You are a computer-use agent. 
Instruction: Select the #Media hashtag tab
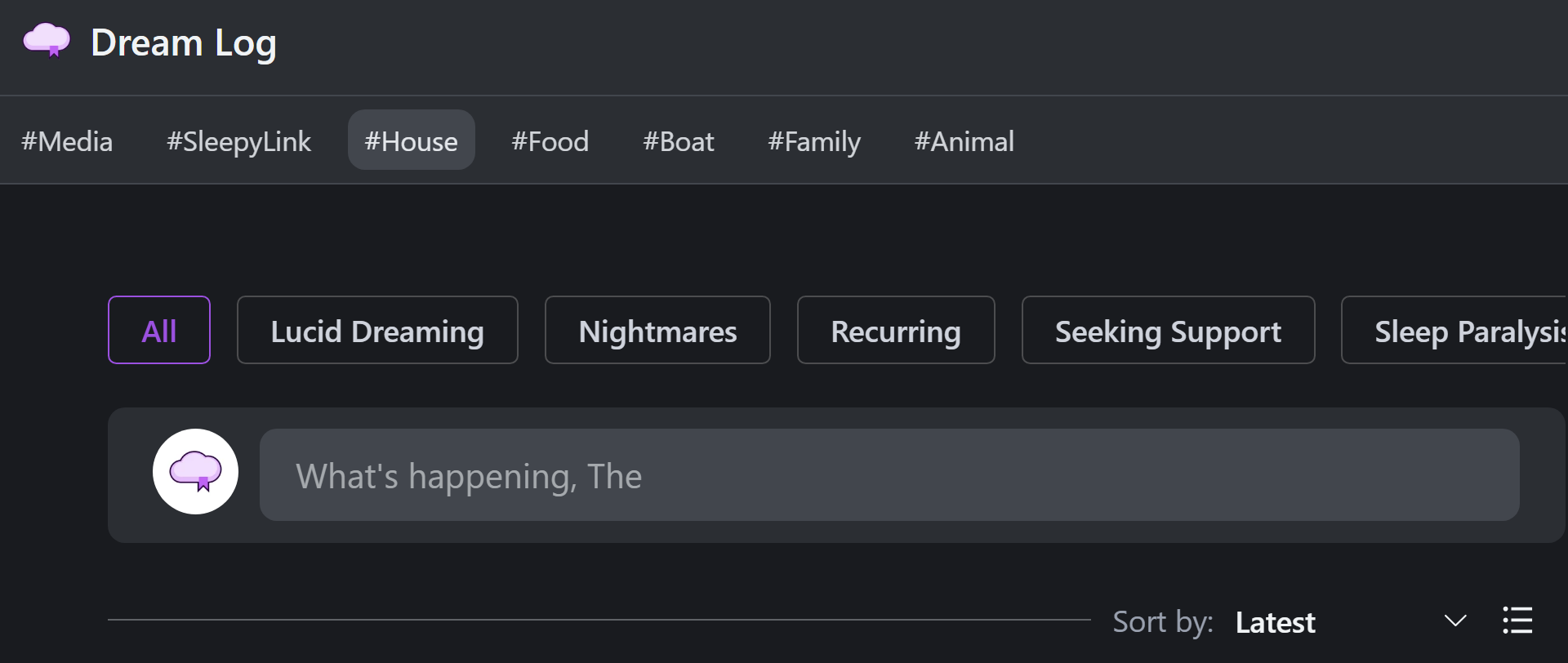67,141
